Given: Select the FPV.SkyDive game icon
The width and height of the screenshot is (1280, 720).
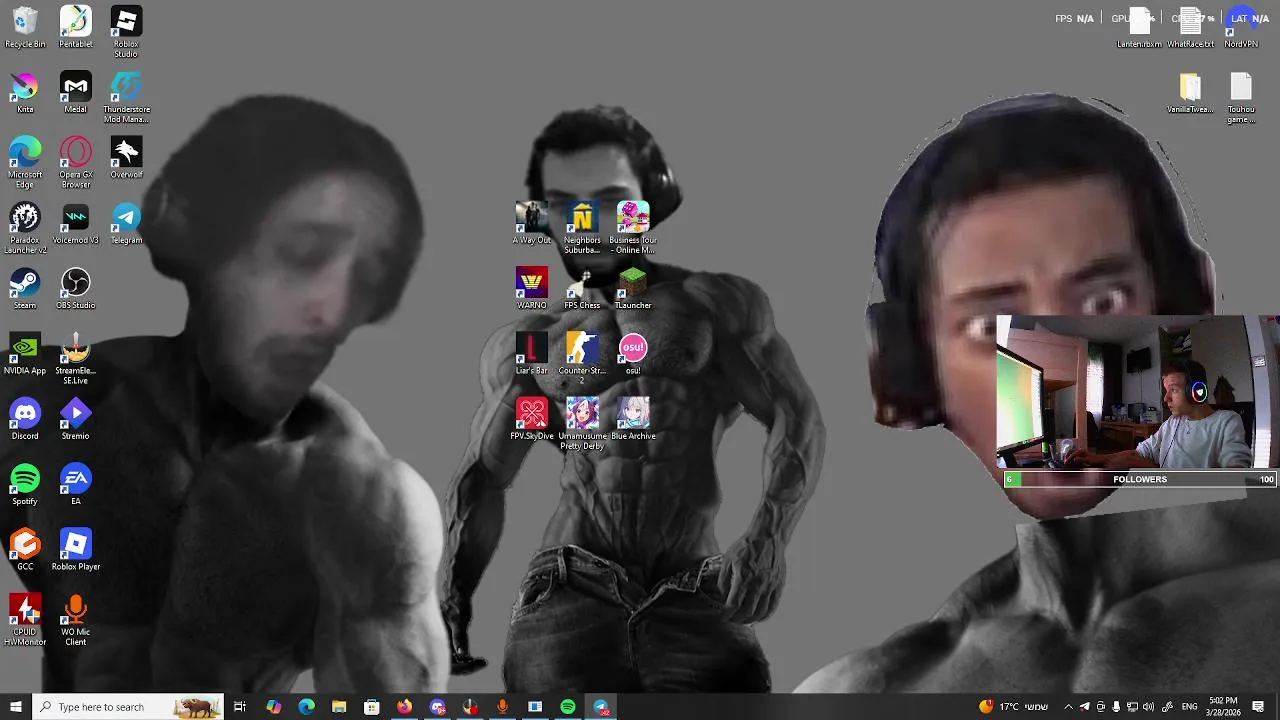Looking at the screenshot, I should point(532,419).
